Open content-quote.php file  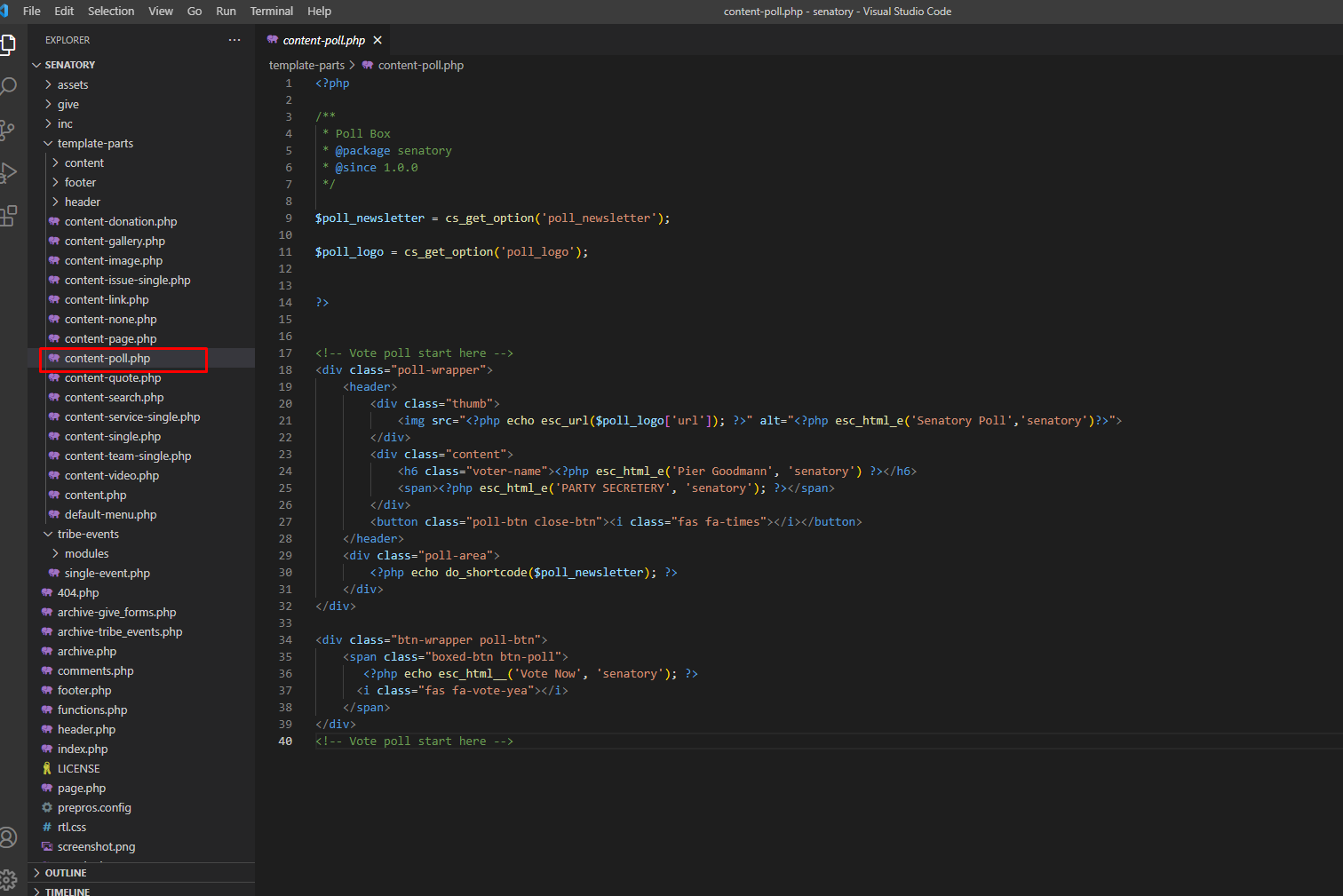(x=141, y=377)
